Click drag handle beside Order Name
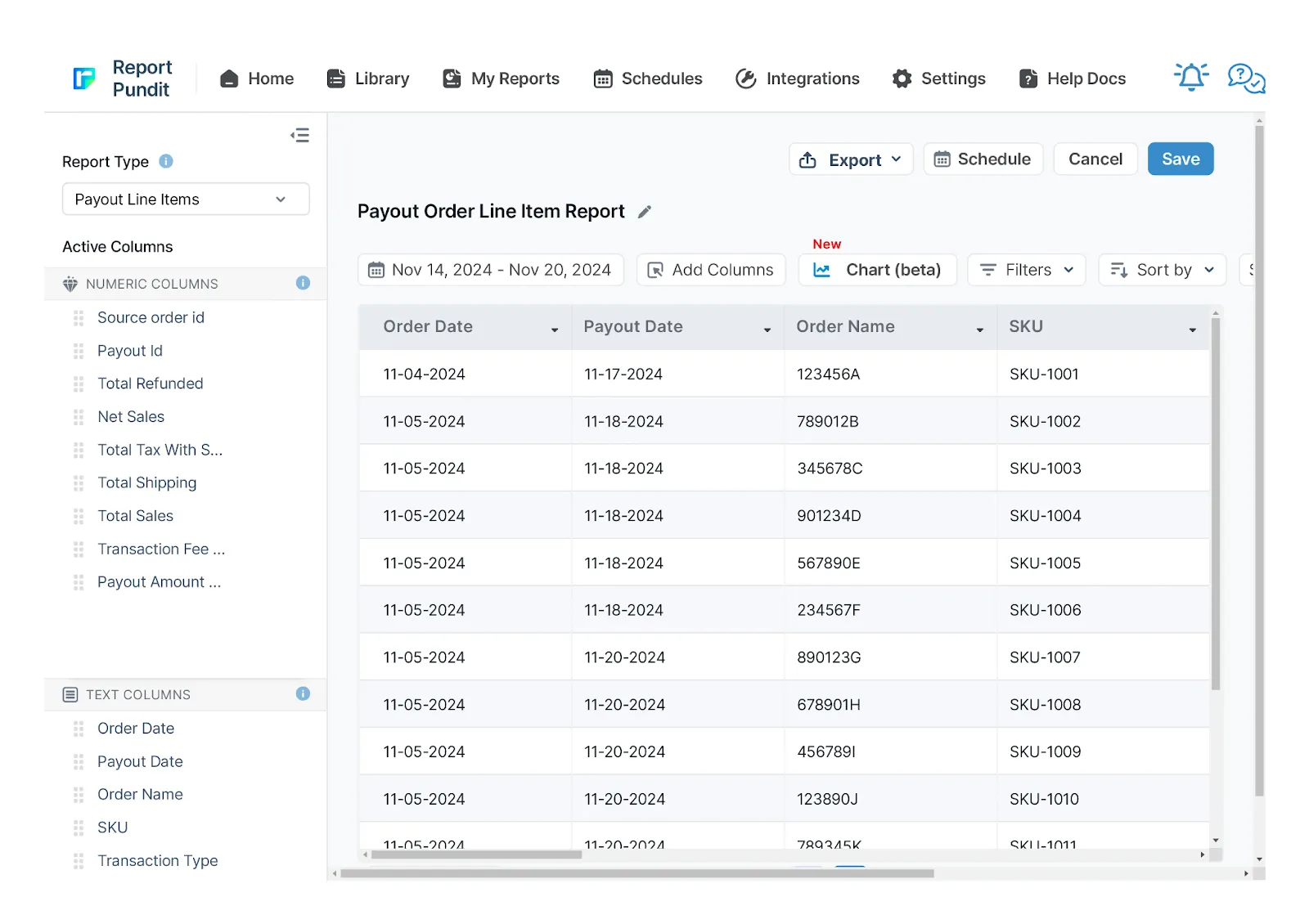Screen dimensions: 1309x924 (79, 795)
